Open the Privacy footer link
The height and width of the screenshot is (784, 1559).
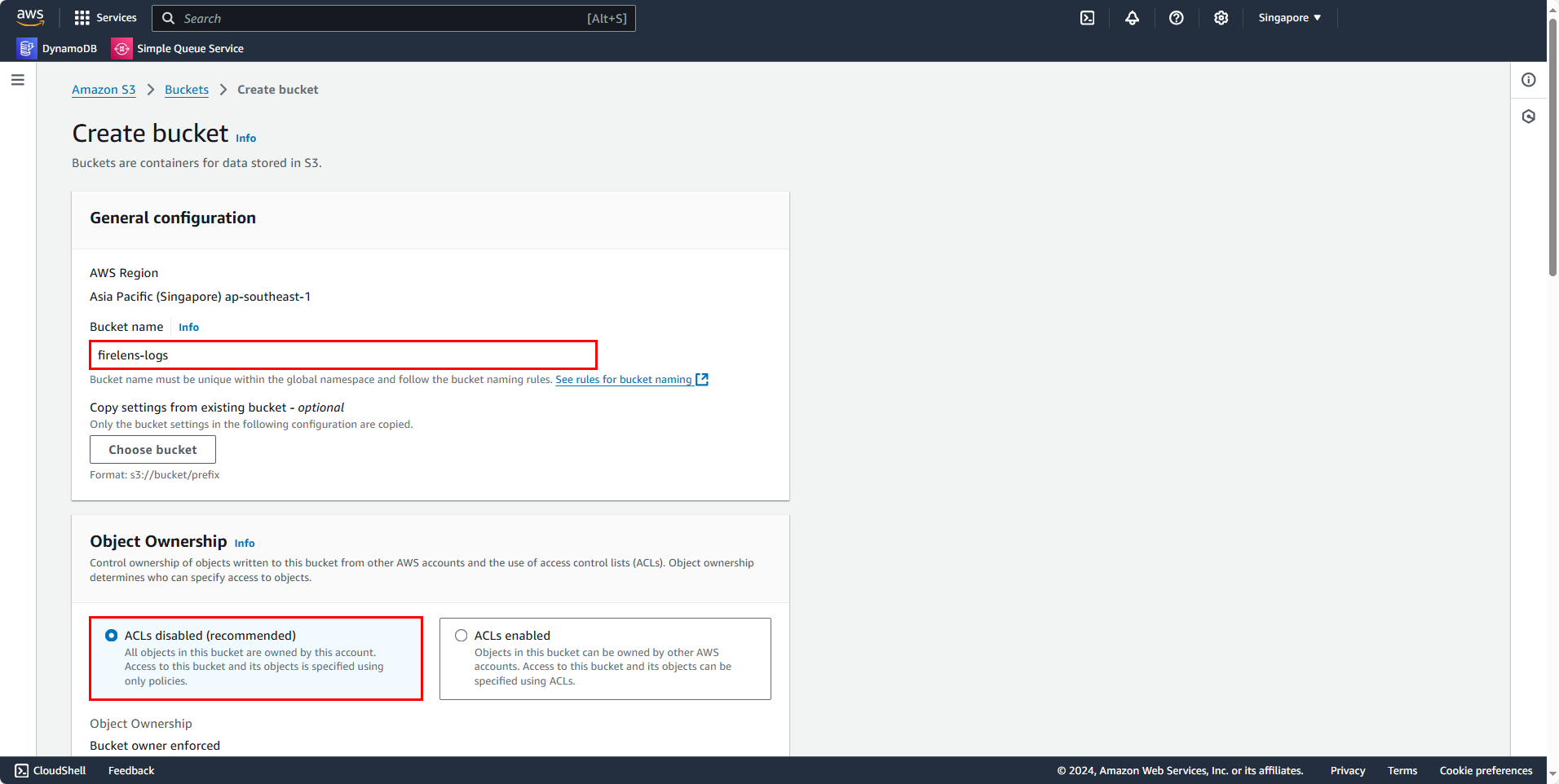pos(1348,771)
